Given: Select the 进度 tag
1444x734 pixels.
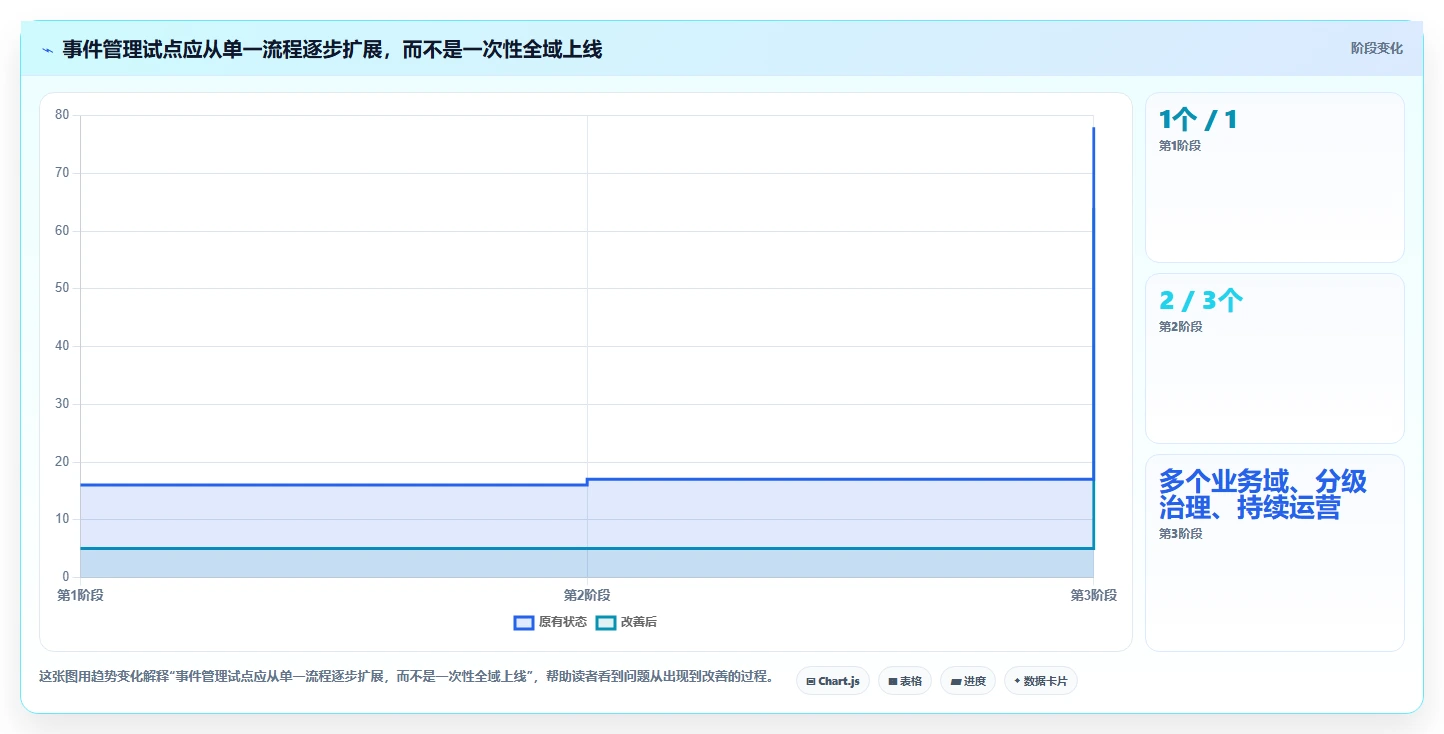Looking at the screenshot, I should point(968,681).
